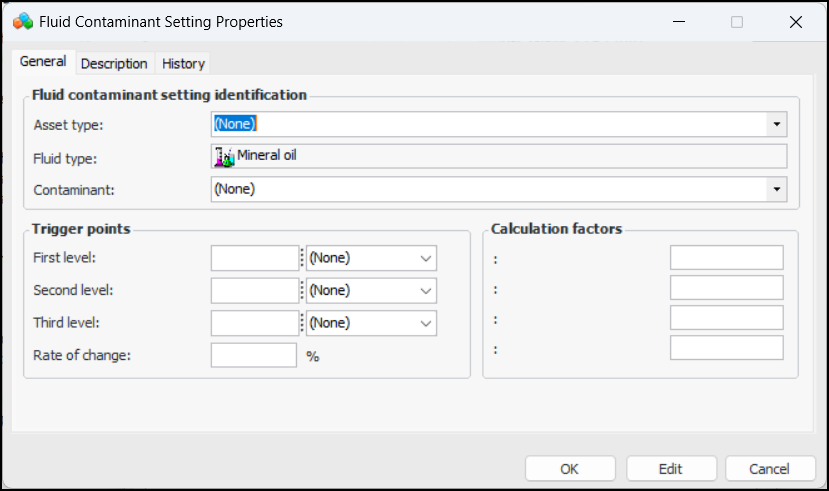Cancel the dialog

click(769, 468)
